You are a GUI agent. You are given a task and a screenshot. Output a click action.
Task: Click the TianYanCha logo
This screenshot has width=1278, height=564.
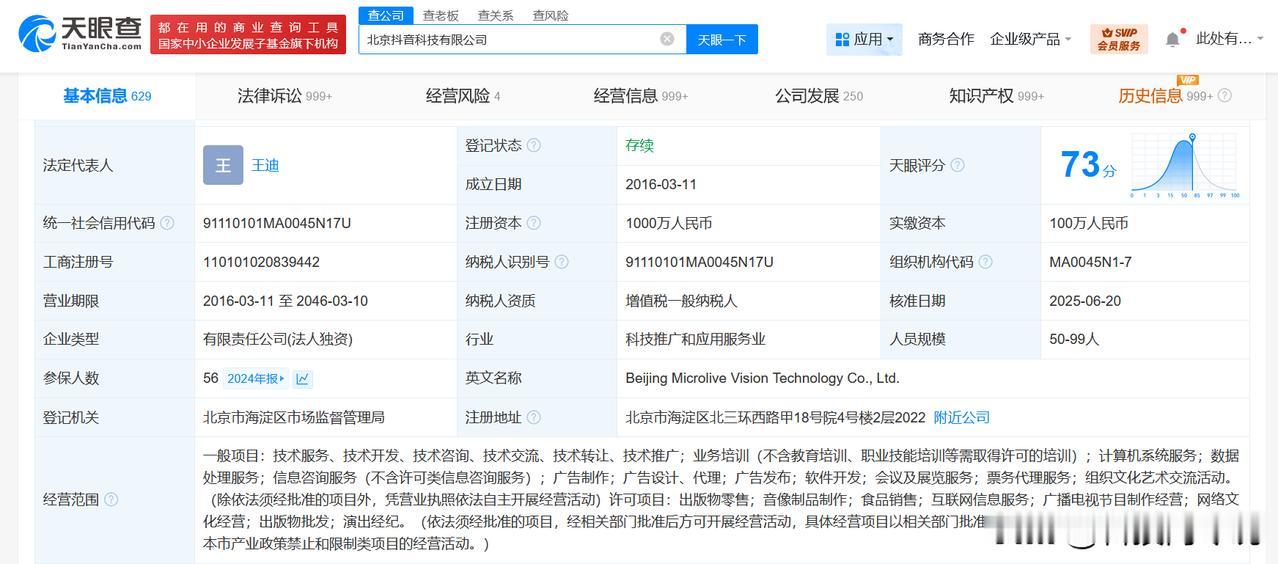(x=80, y=34)
